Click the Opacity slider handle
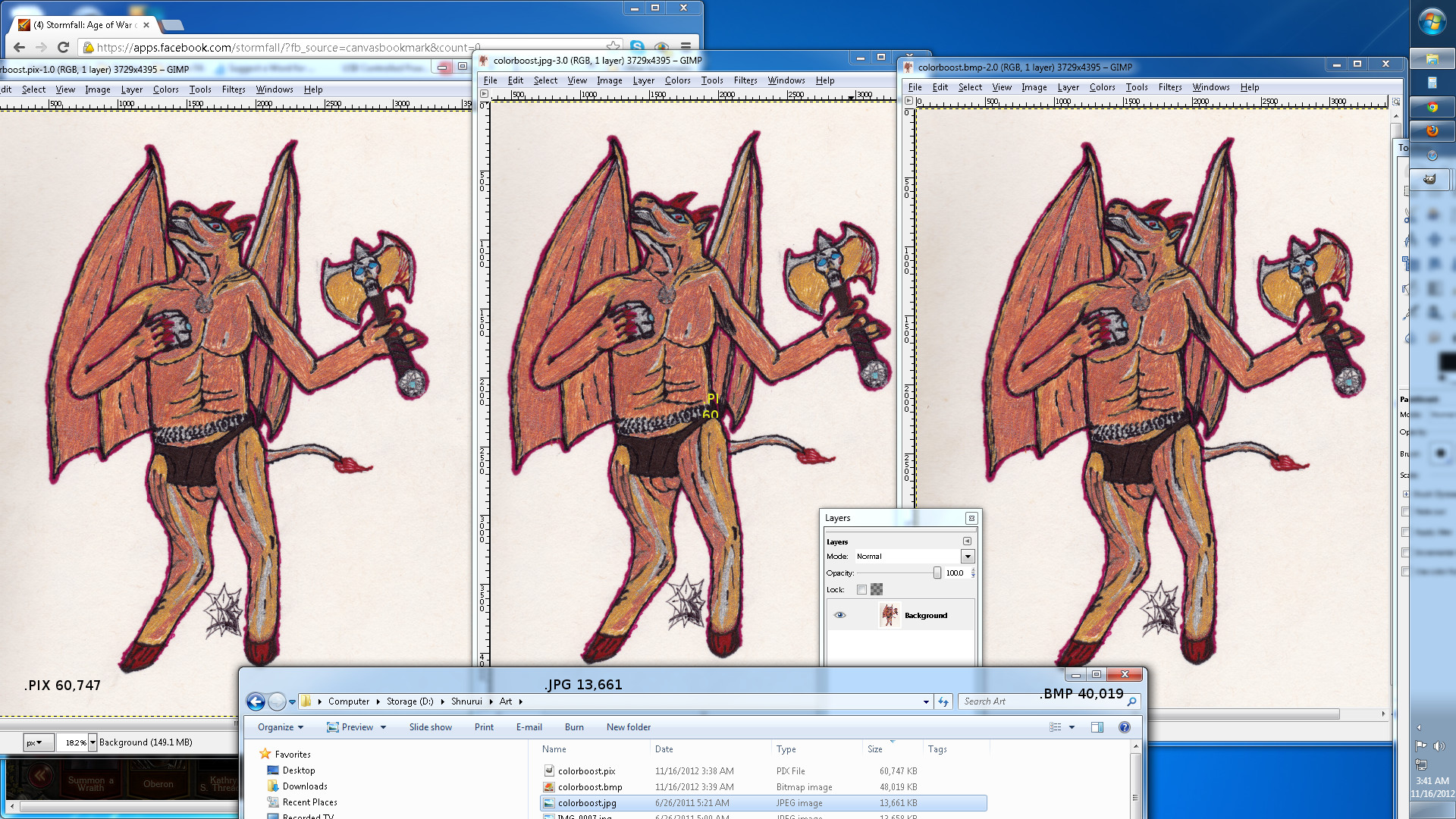 937,573
